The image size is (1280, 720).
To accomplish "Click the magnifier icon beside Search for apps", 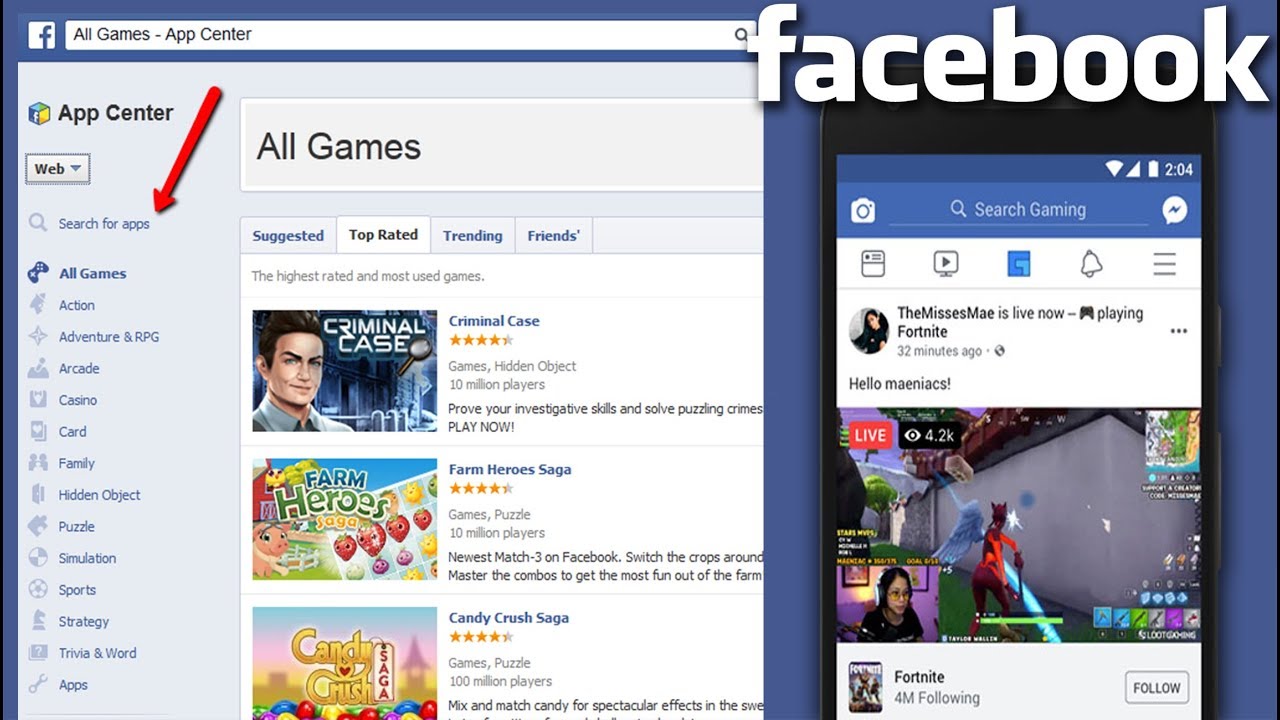I will 38,223.
